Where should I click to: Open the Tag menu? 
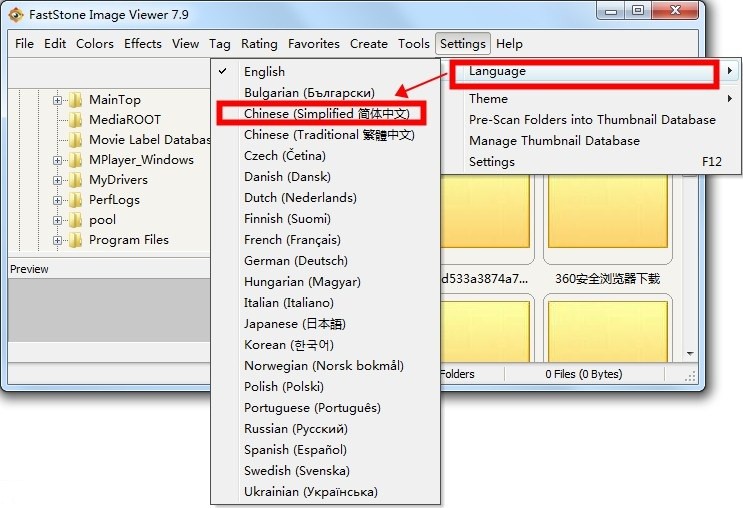(x=220, y=44)
